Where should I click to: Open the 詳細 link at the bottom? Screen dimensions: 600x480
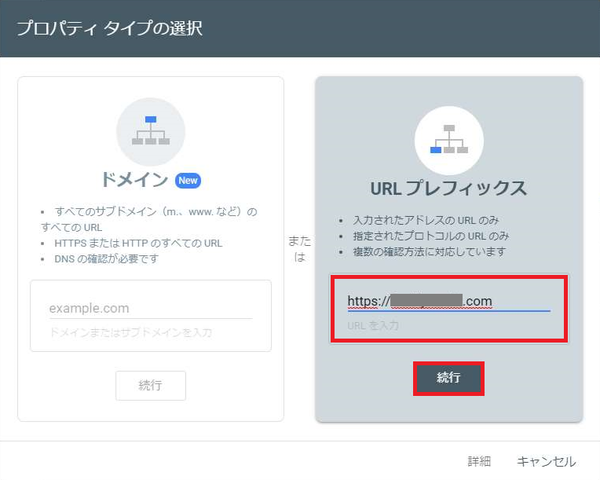479,461
